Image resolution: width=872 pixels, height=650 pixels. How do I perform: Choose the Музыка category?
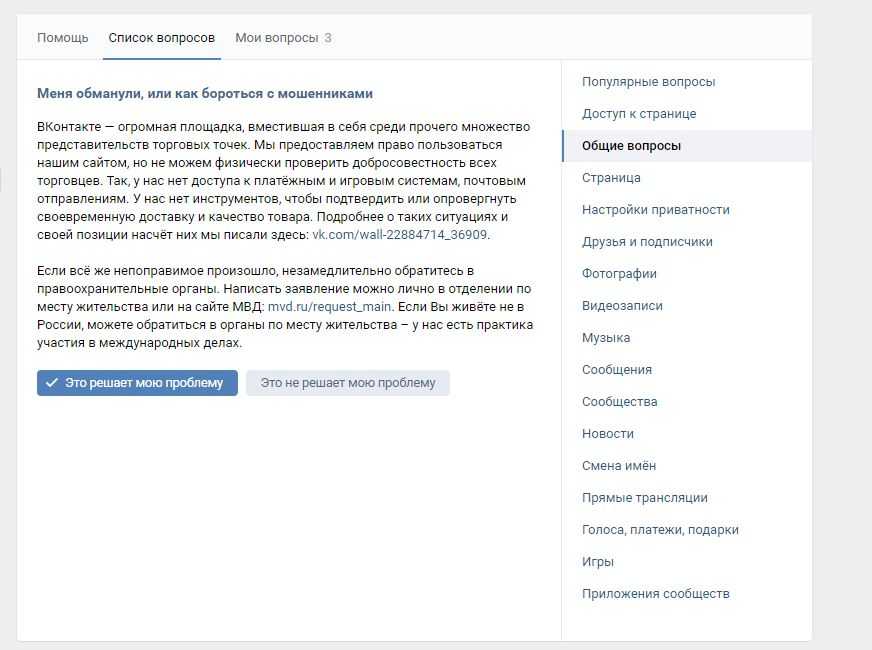coord(687,338)
